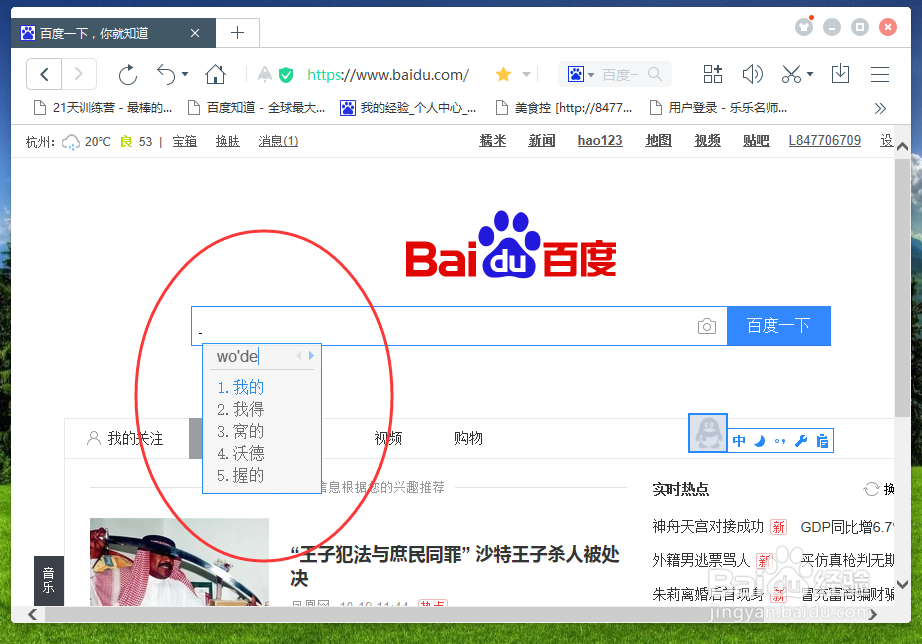Viewport: 922px width, 644px height.
Task: Show next IME candidates page arrow
Action: (311, 355)
